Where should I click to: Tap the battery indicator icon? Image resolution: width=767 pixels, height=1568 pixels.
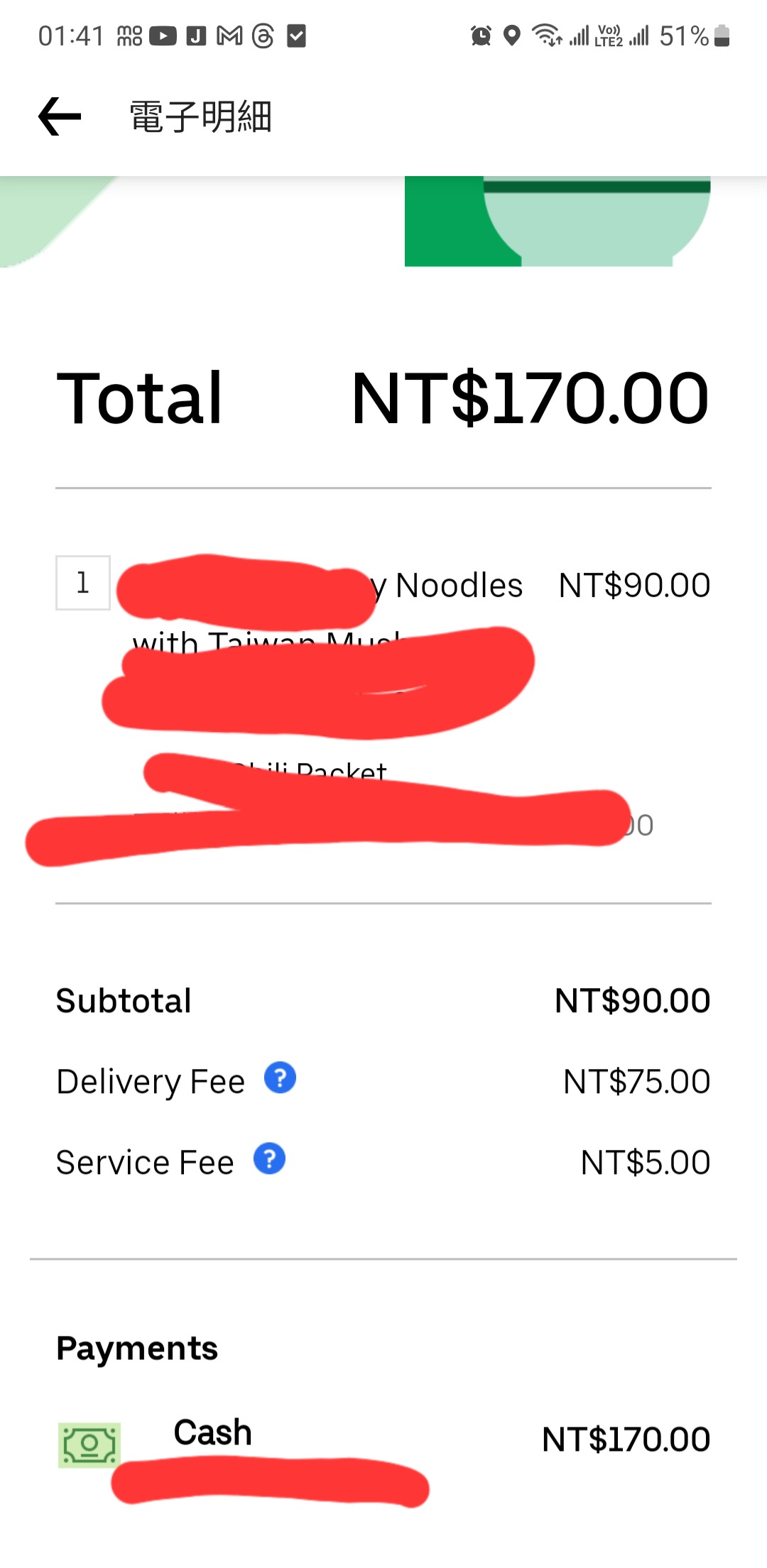tap(722, 35)
